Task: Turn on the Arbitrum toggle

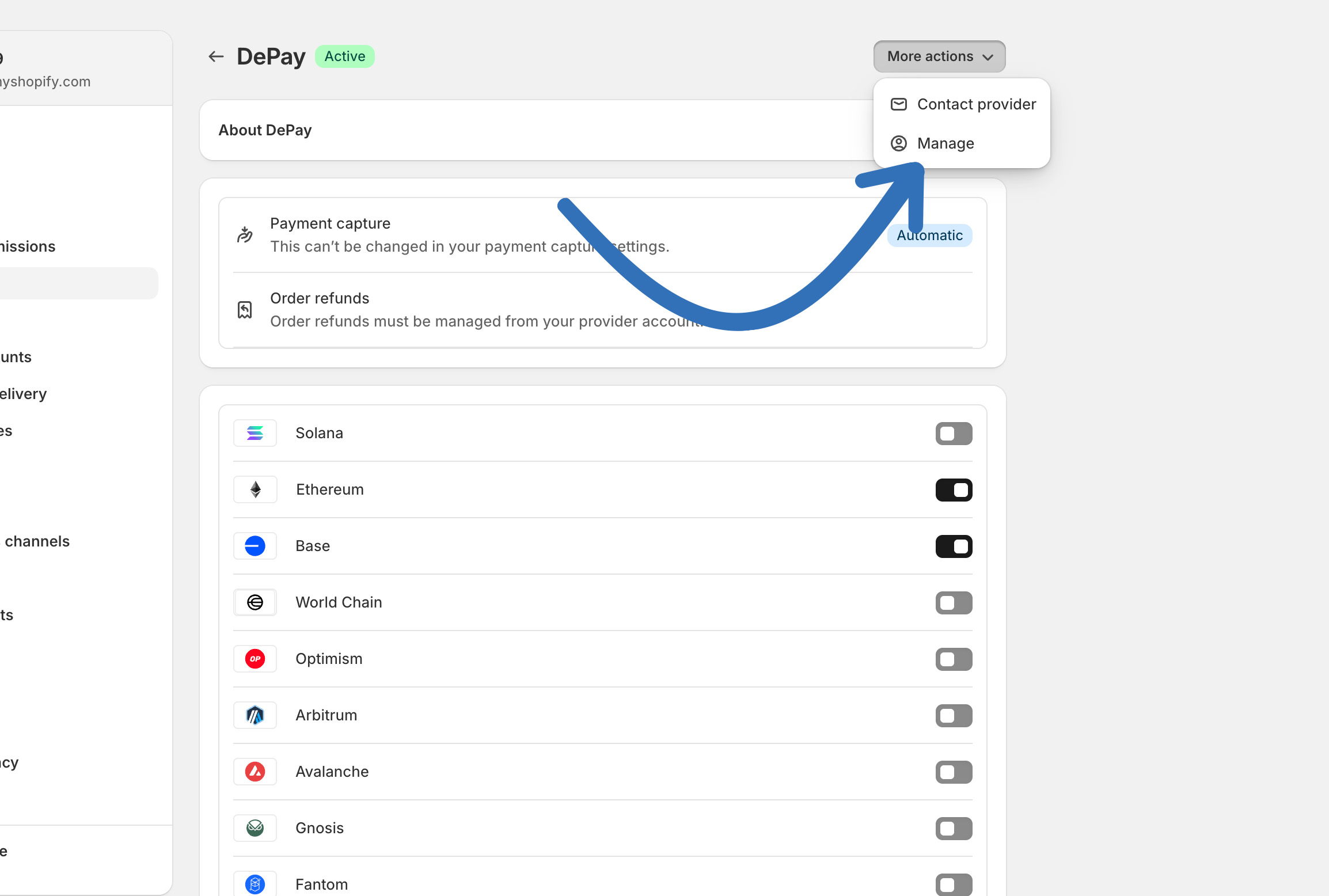Action: point(954,716)
